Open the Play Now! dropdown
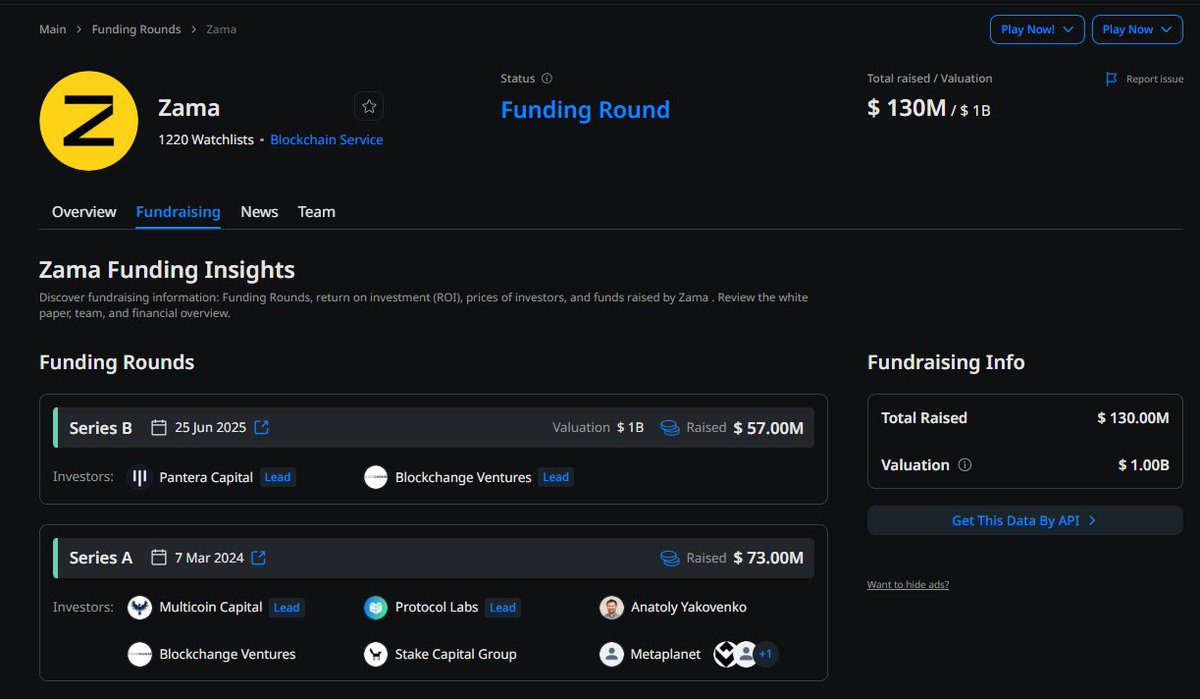Viewport: 1200px width, 699px height. pyautogui.click(x=1037, y=29)
